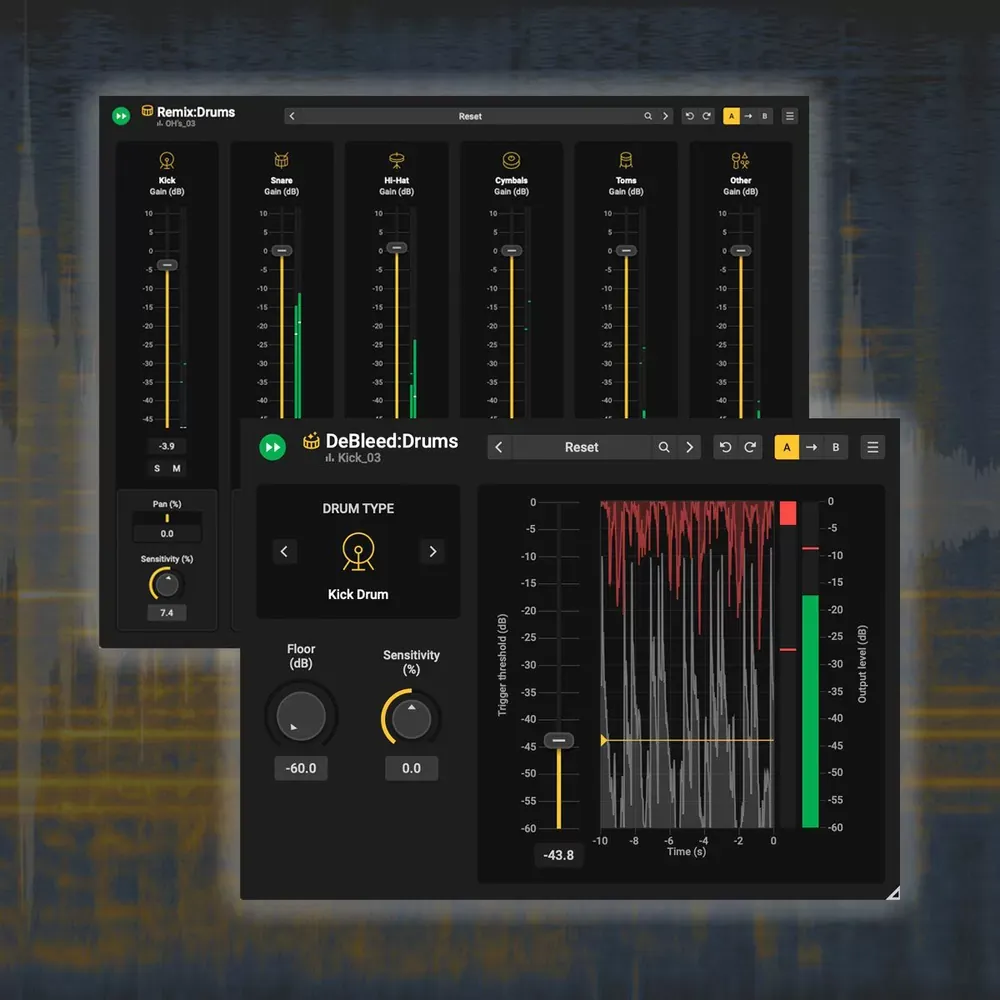Mute the Kick channel

177,469
